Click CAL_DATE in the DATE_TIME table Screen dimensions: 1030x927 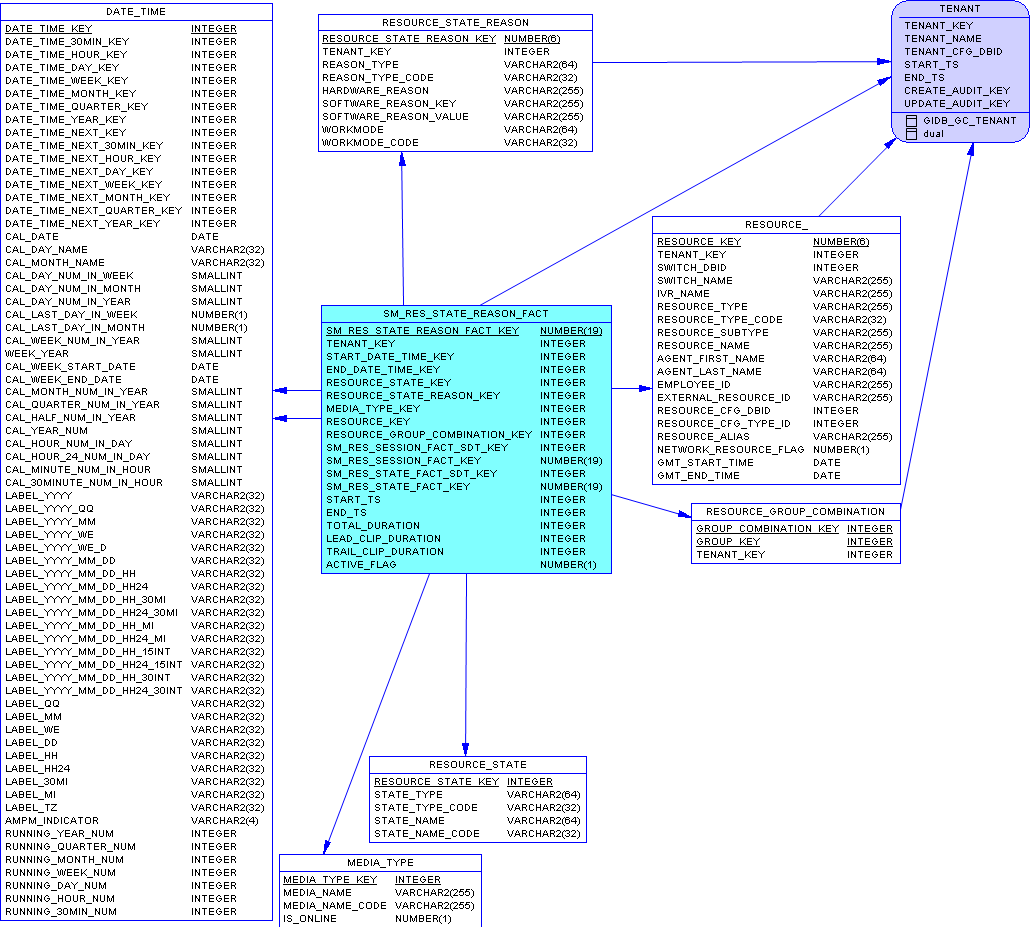point(32,237)
